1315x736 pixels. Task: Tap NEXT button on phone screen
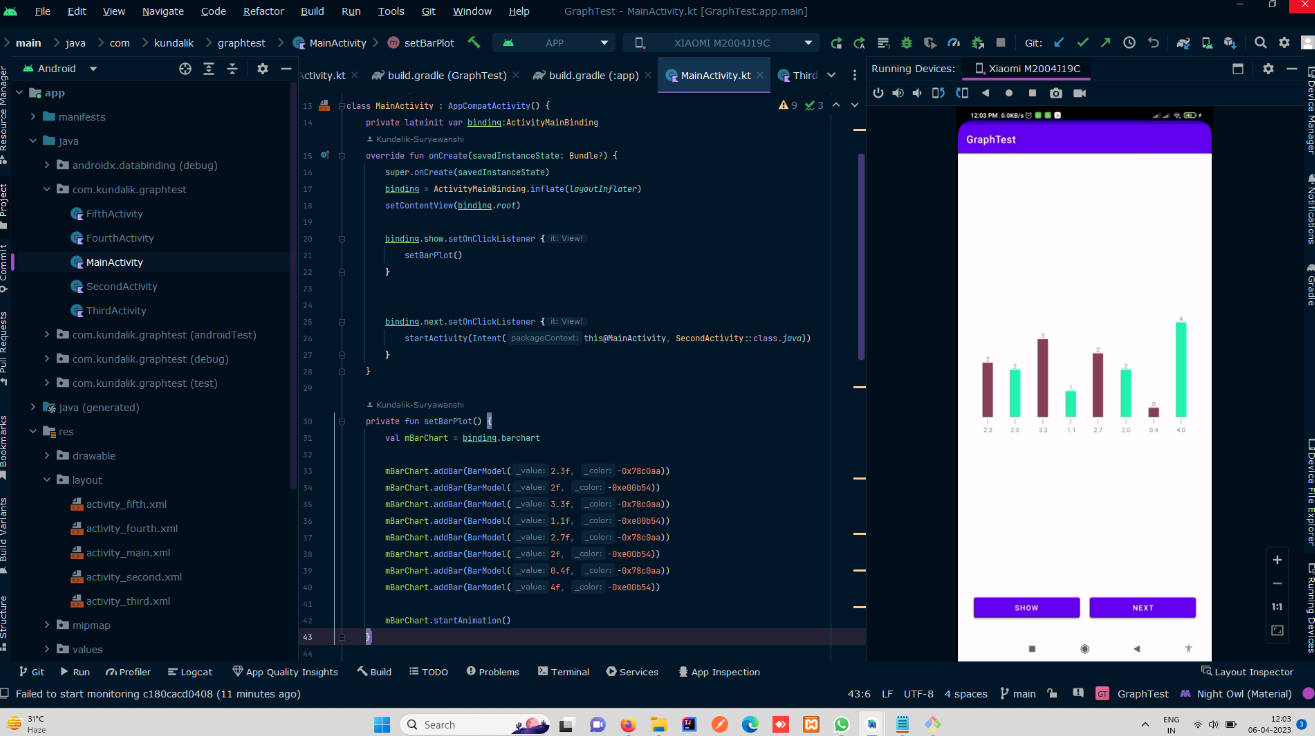[x=1143, y=608]
